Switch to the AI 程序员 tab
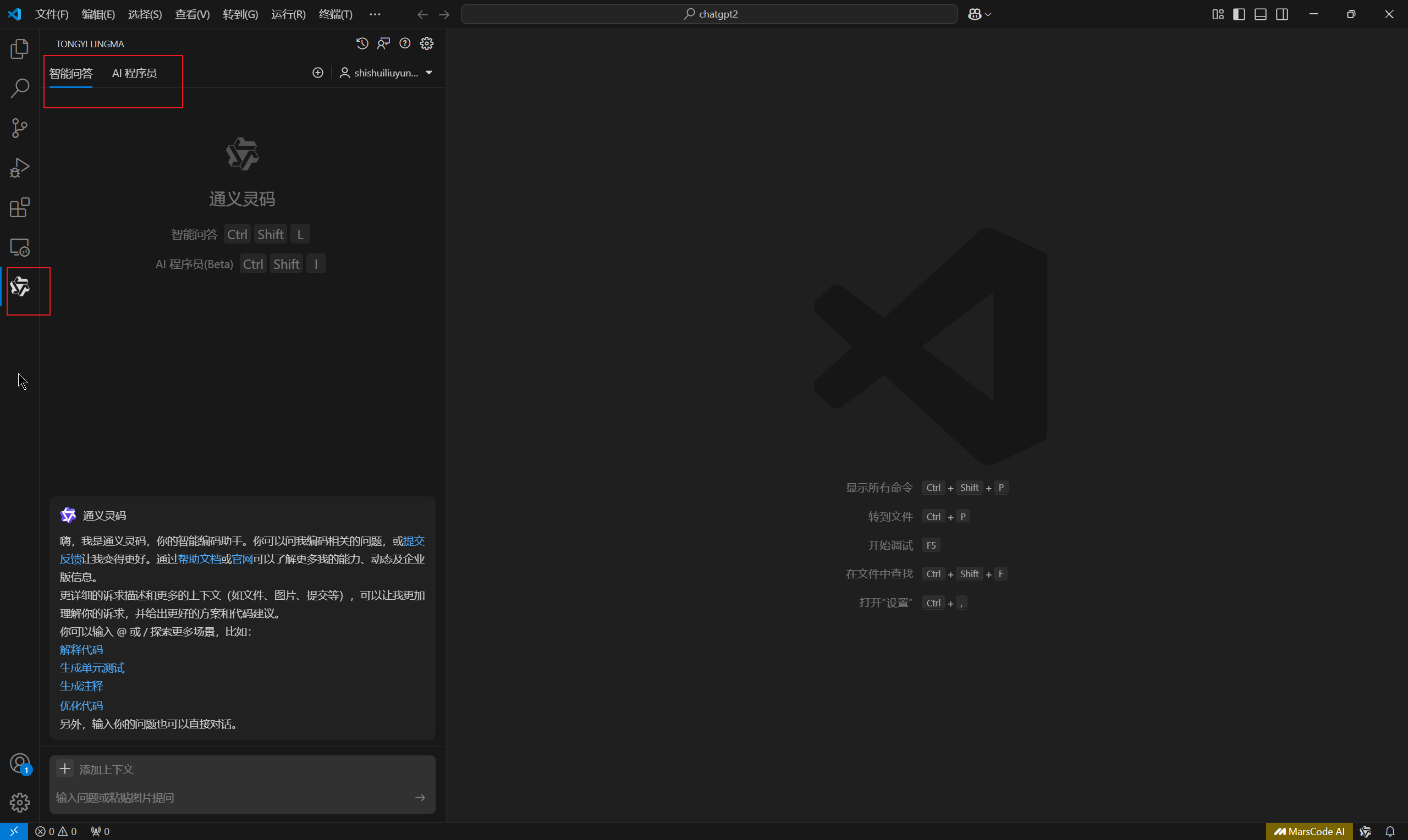Viewport: 1408px width, 840px height. coord(134,73)
